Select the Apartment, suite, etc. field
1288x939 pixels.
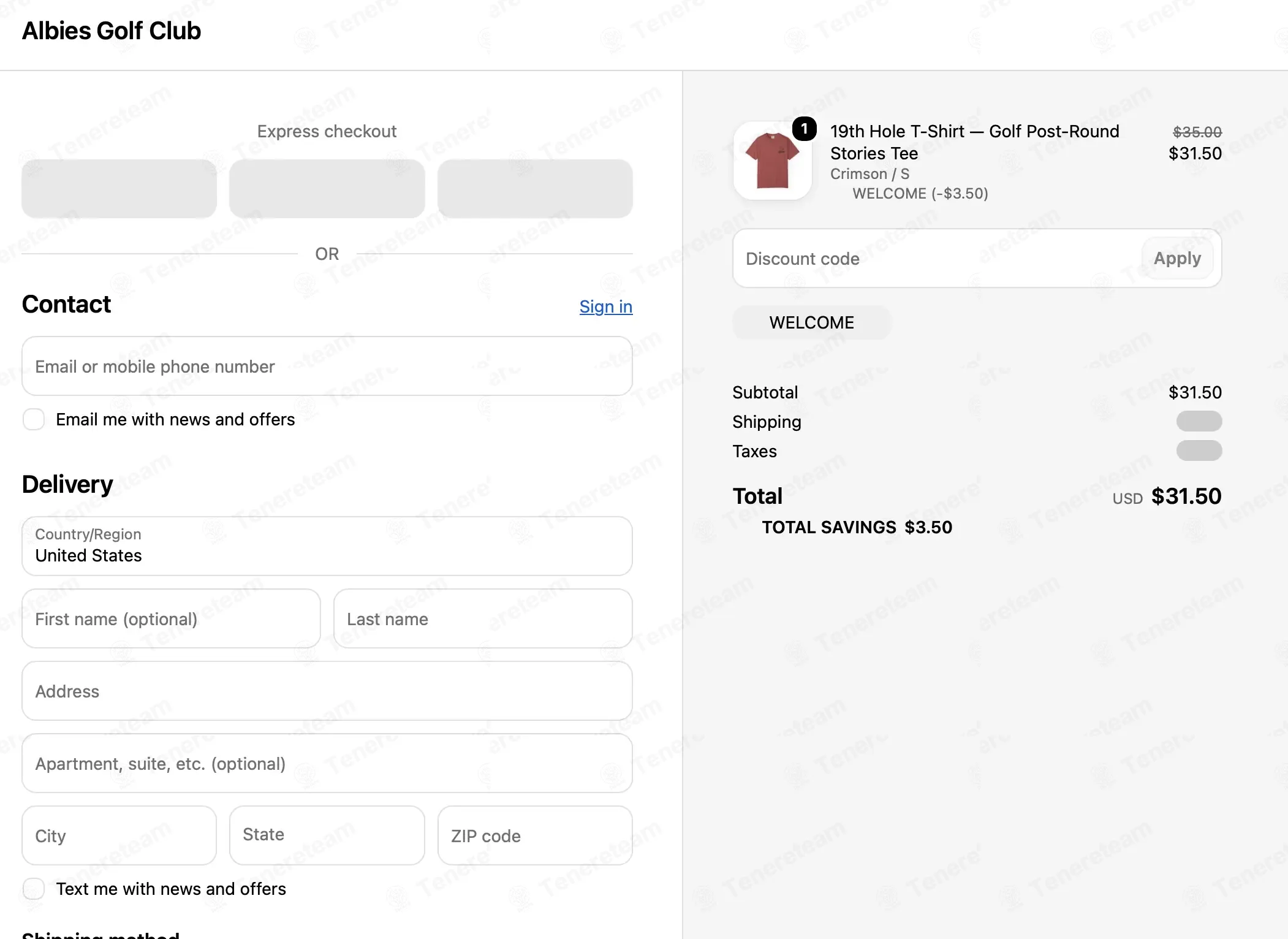point(327,763)
